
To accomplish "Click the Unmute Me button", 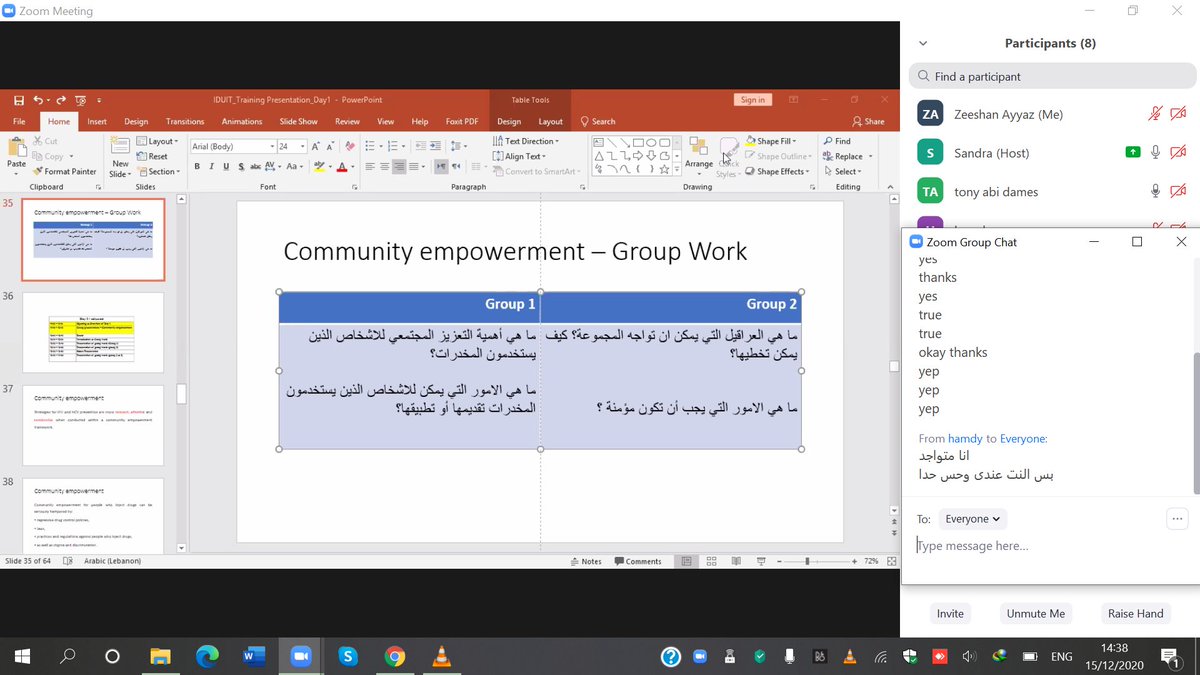I will point(1036,613).
